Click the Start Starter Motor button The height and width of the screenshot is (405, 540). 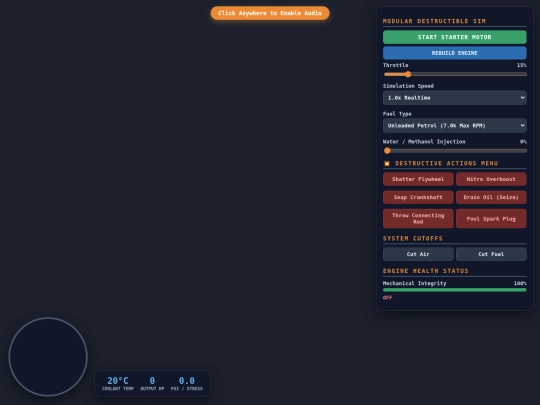(455, 37)
